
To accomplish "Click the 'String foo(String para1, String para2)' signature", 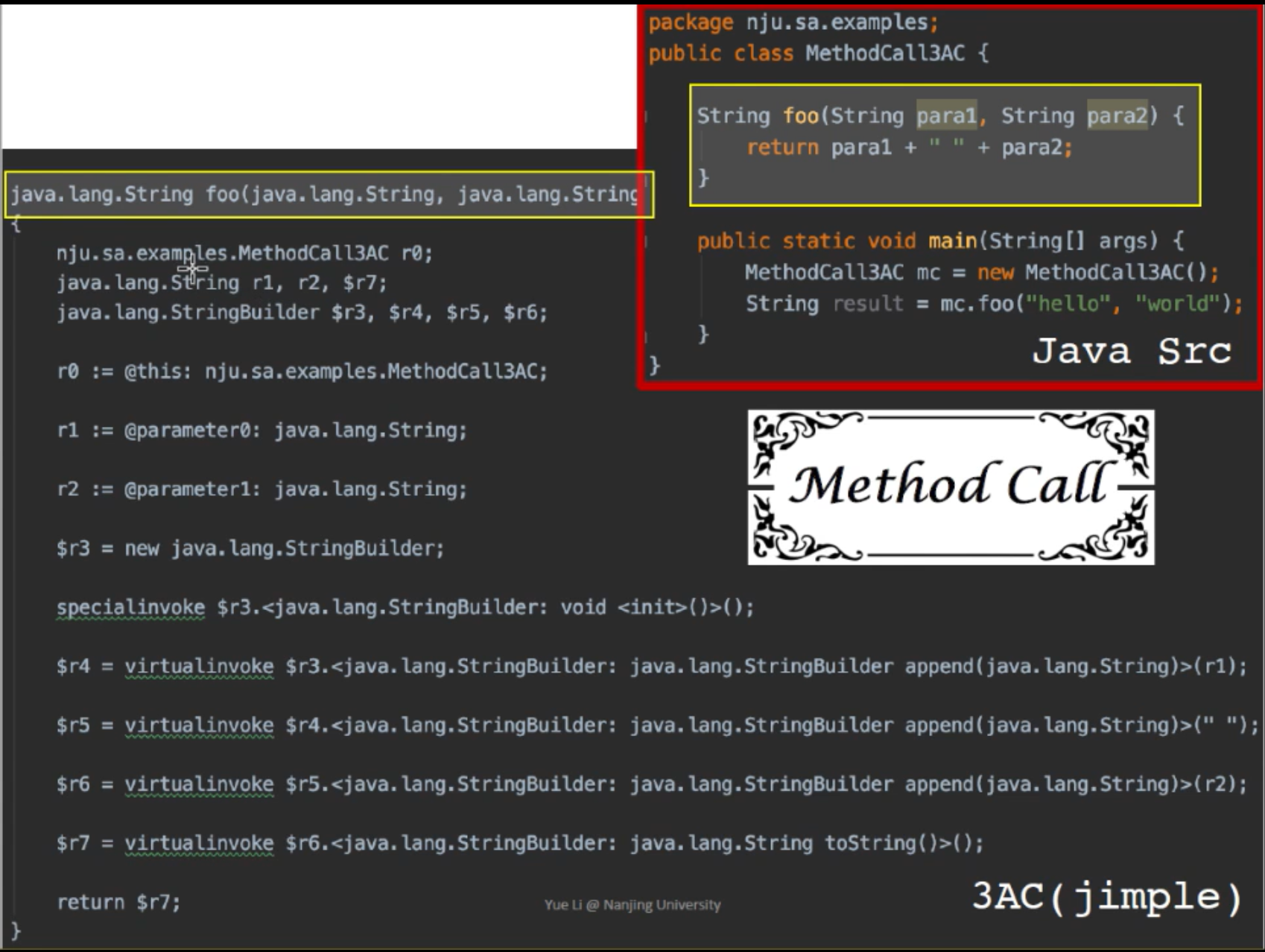I will tap(940, 115).
